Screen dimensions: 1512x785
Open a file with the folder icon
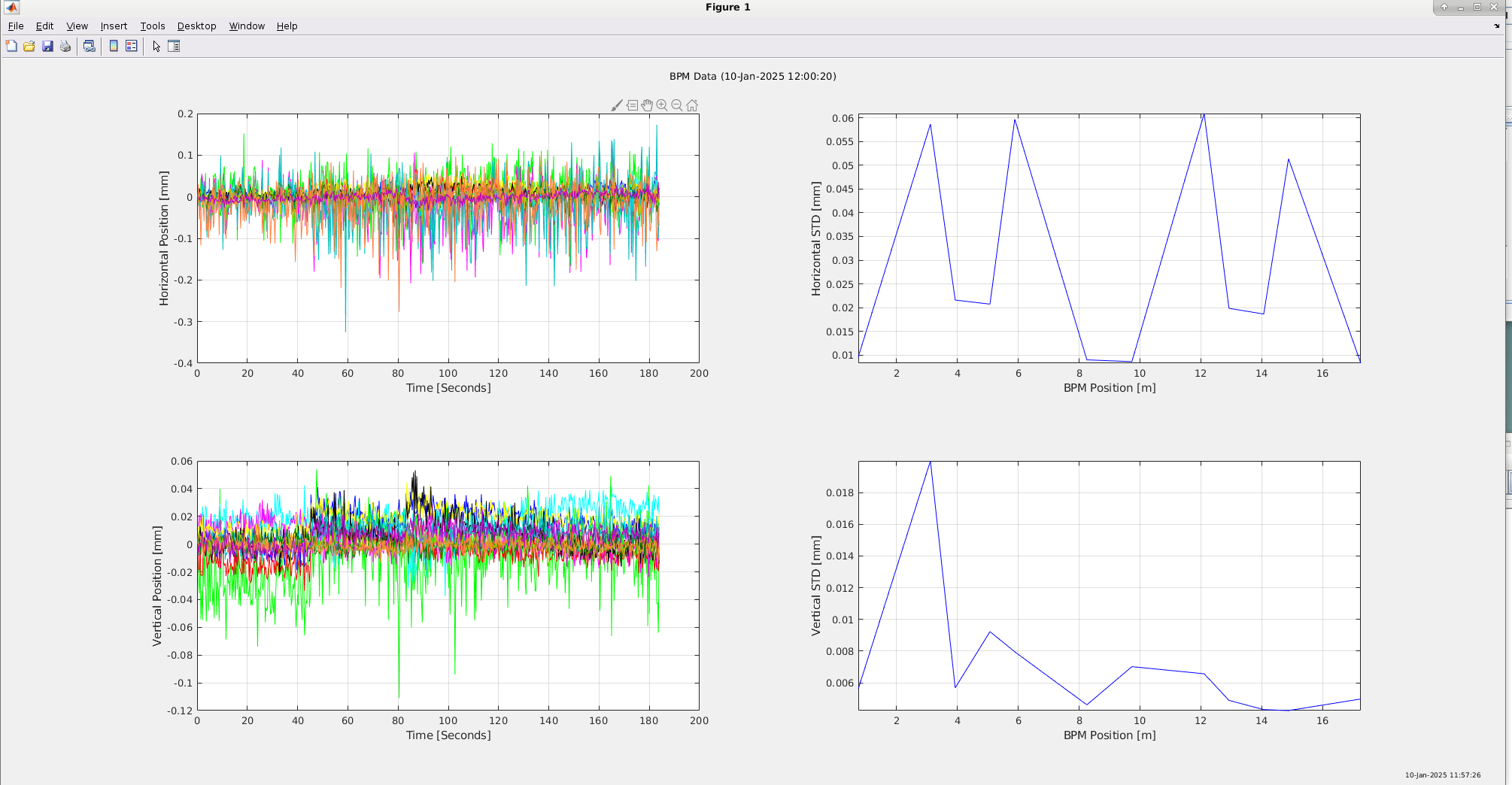click(29, 46)
